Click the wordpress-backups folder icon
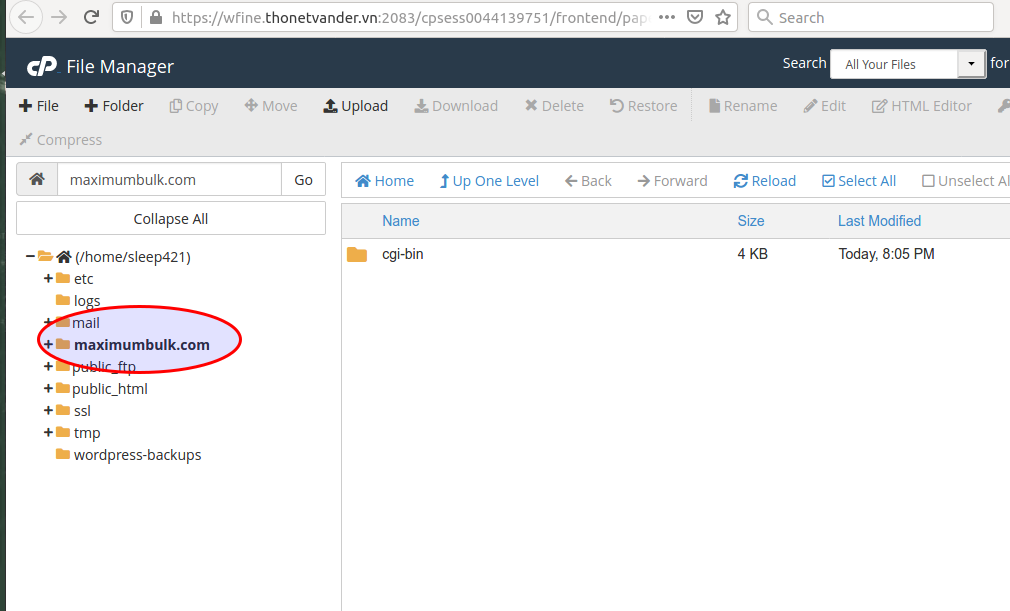 coord(62,454)
